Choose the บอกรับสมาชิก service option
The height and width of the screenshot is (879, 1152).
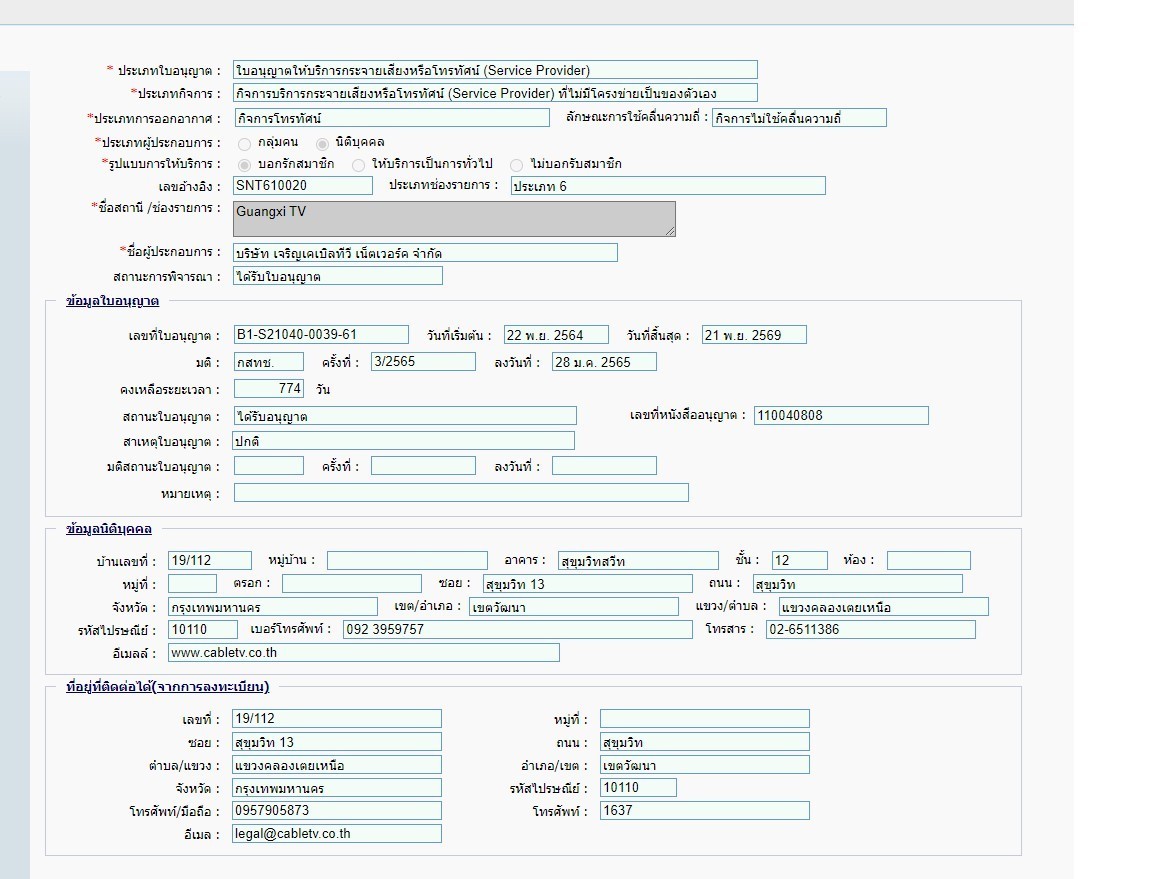coord(245,164)
